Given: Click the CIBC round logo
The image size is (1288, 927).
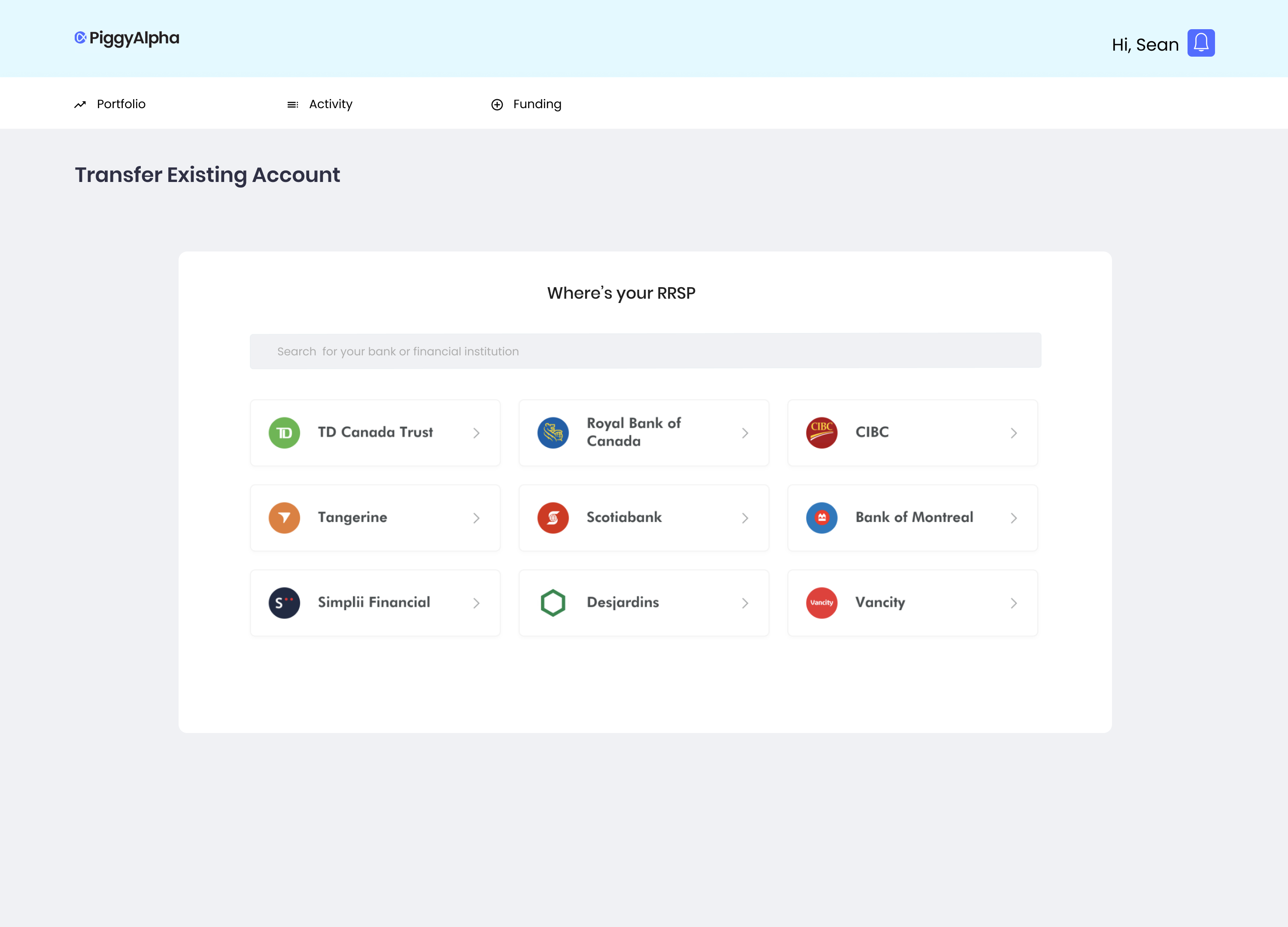Looking at the screenshot, I should [821, 433].
